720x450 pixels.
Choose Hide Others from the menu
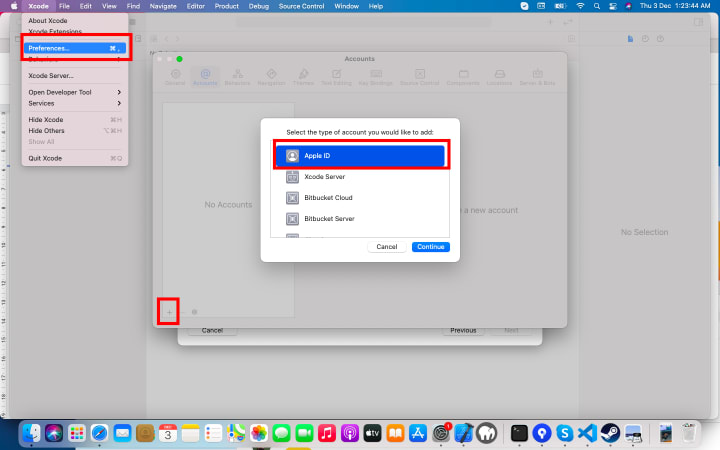click(x=75, y=131)
